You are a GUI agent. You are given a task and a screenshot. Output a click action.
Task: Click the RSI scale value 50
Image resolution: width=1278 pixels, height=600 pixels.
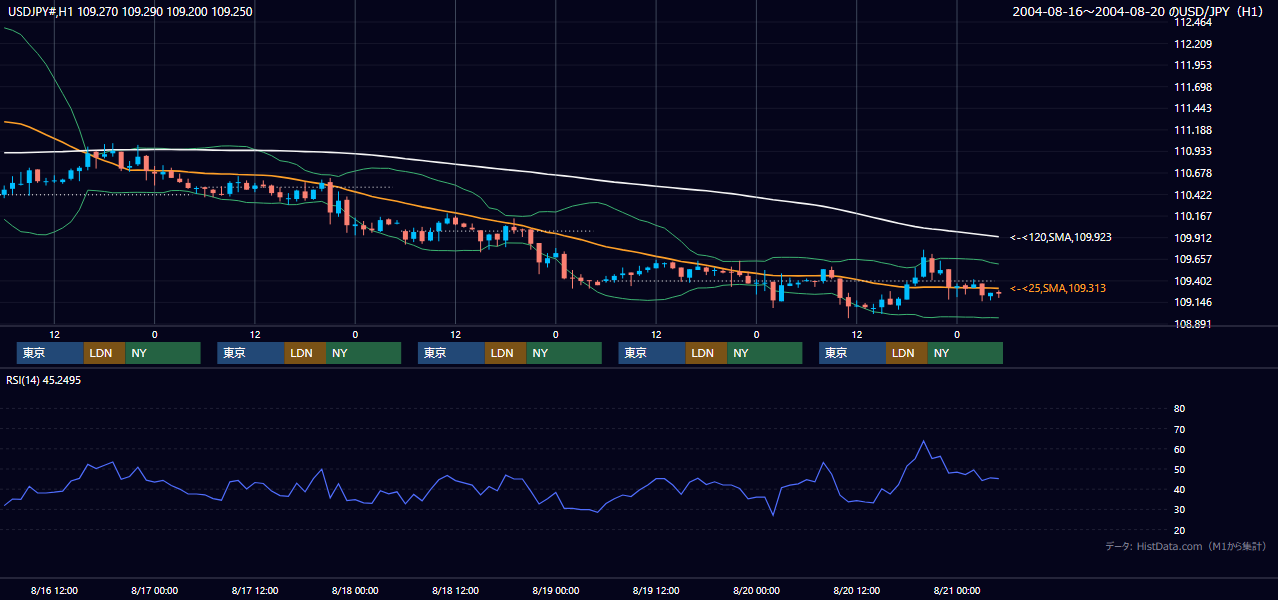click(x=1179, y=469)
